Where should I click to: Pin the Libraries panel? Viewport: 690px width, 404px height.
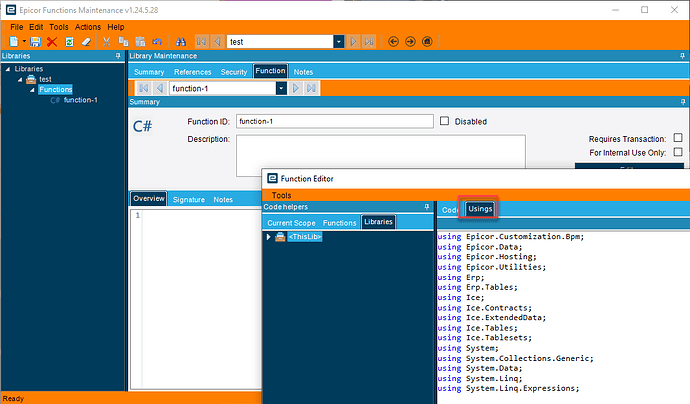118,56
